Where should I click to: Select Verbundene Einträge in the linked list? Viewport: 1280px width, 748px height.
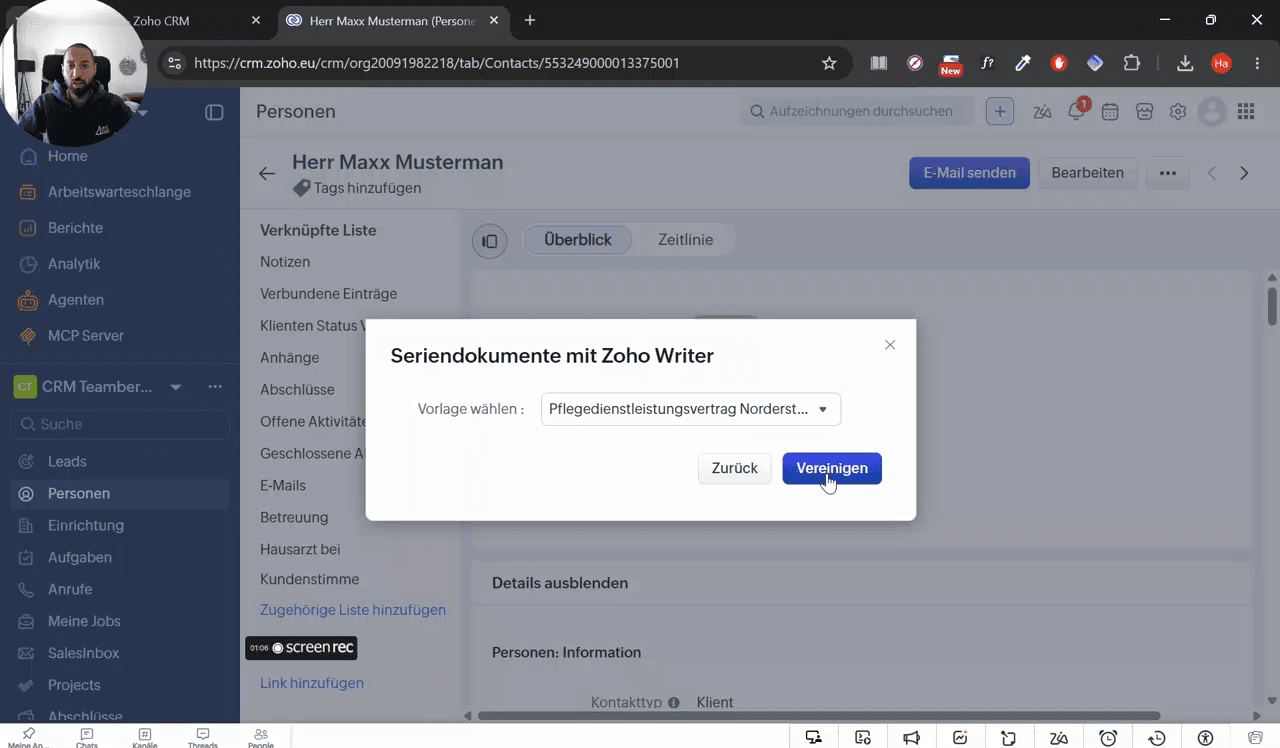[329, 294]
